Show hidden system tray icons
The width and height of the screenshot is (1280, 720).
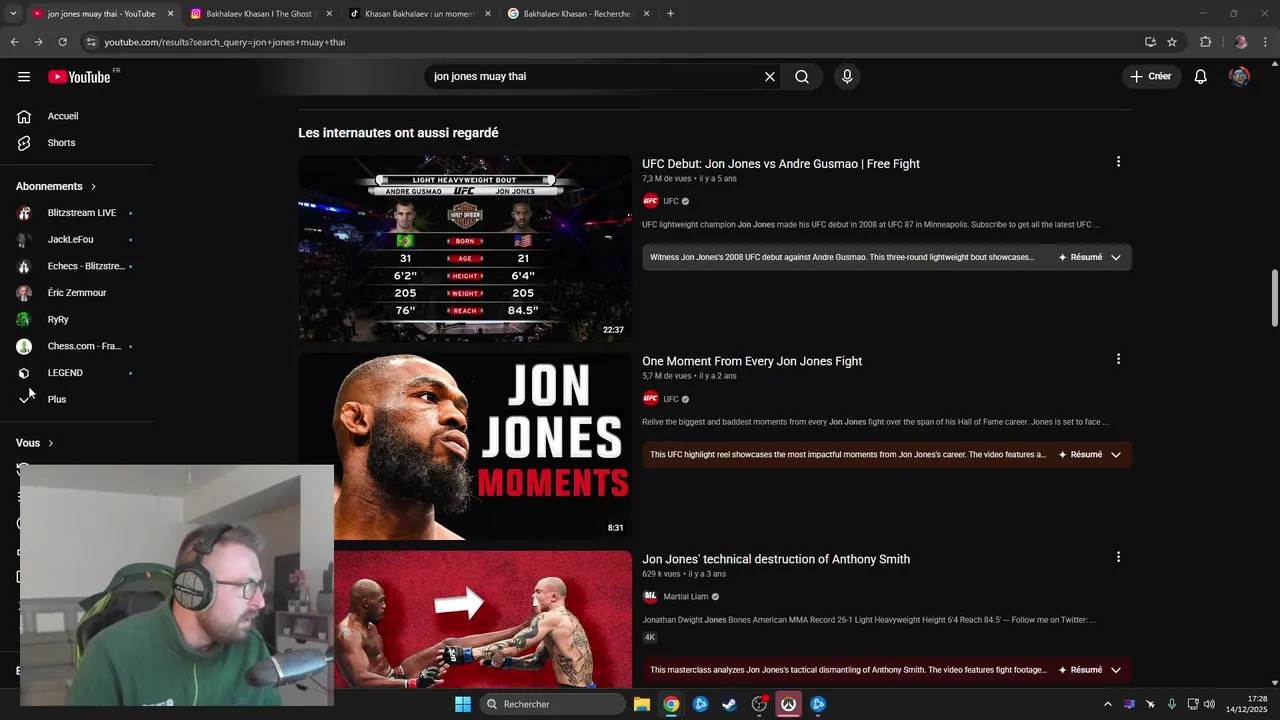coord(1107,704)
